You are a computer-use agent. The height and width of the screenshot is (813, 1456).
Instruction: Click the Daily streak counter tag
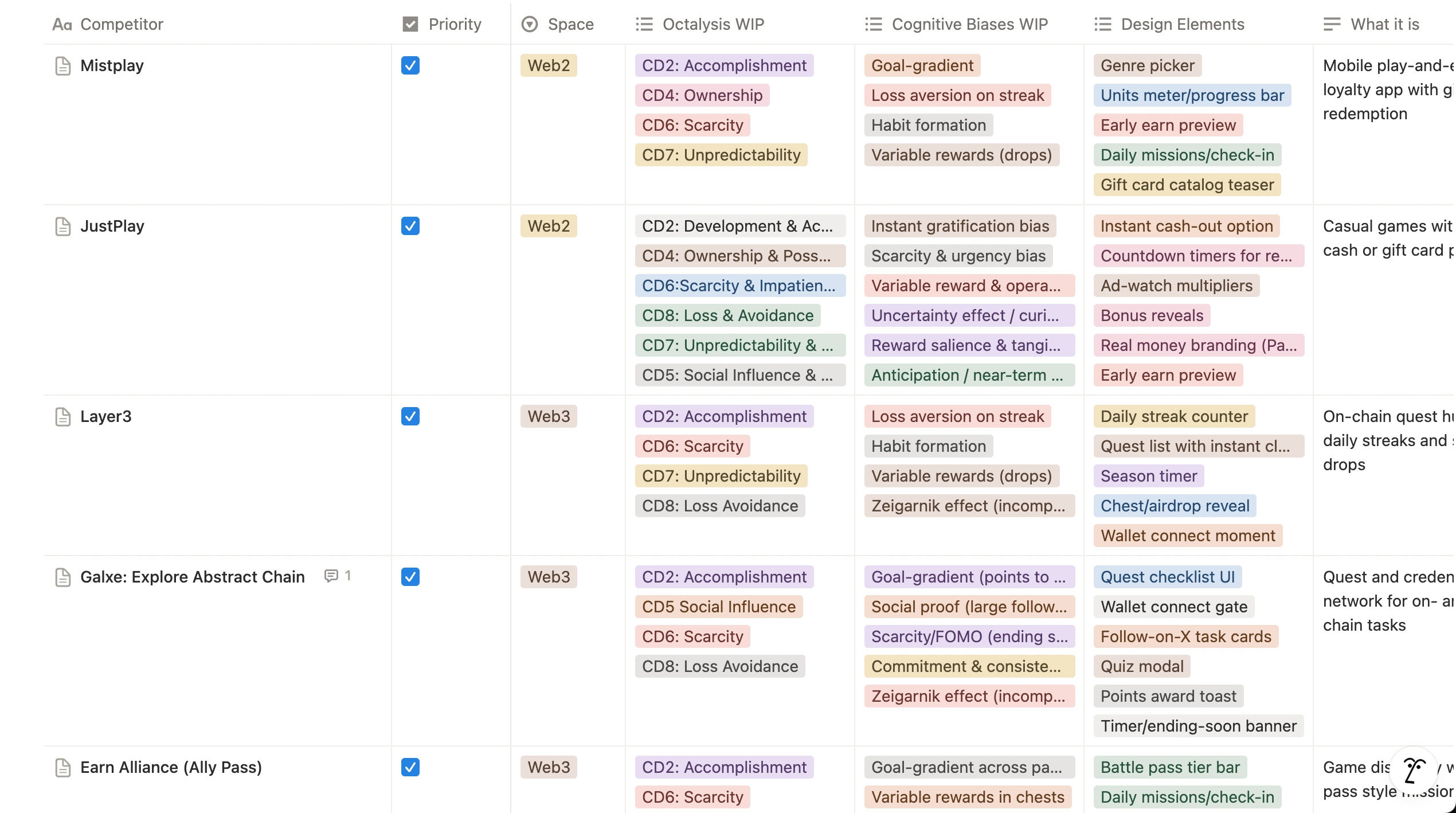click(1175, 416)
